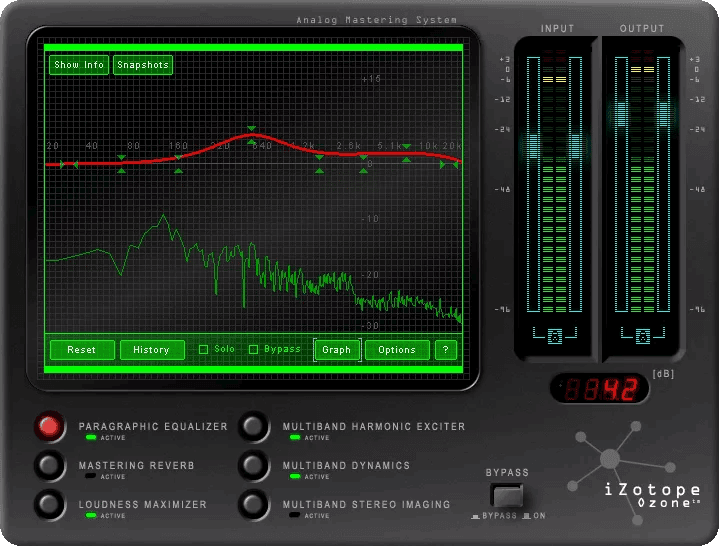Click the "20k" frequency axis label
This screenshot has width=719, height=546.
452,145
